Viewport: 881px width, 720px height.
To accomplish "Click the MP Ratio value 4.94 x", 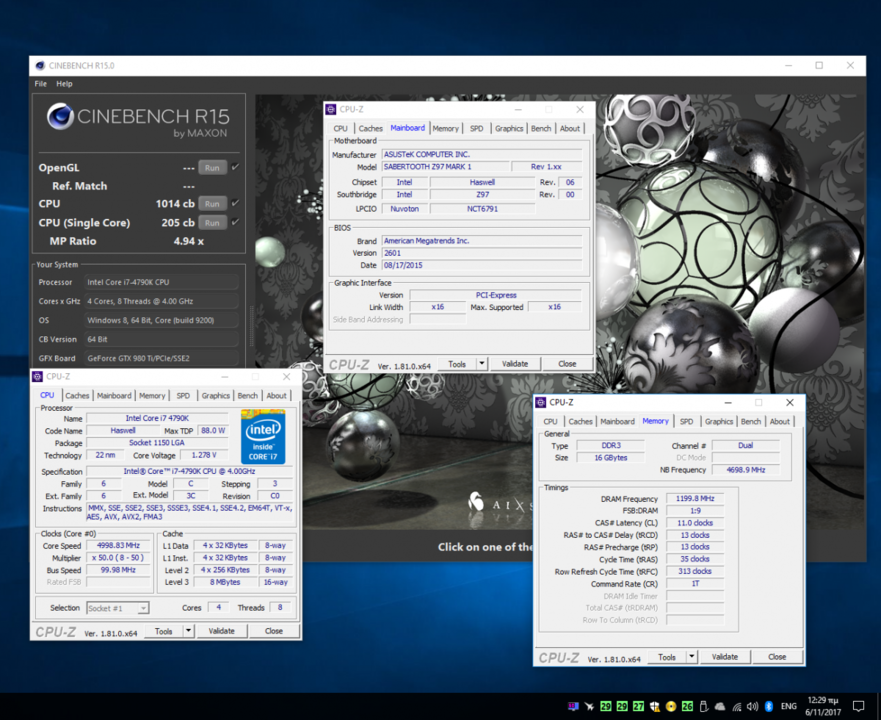I will [188, 241].
